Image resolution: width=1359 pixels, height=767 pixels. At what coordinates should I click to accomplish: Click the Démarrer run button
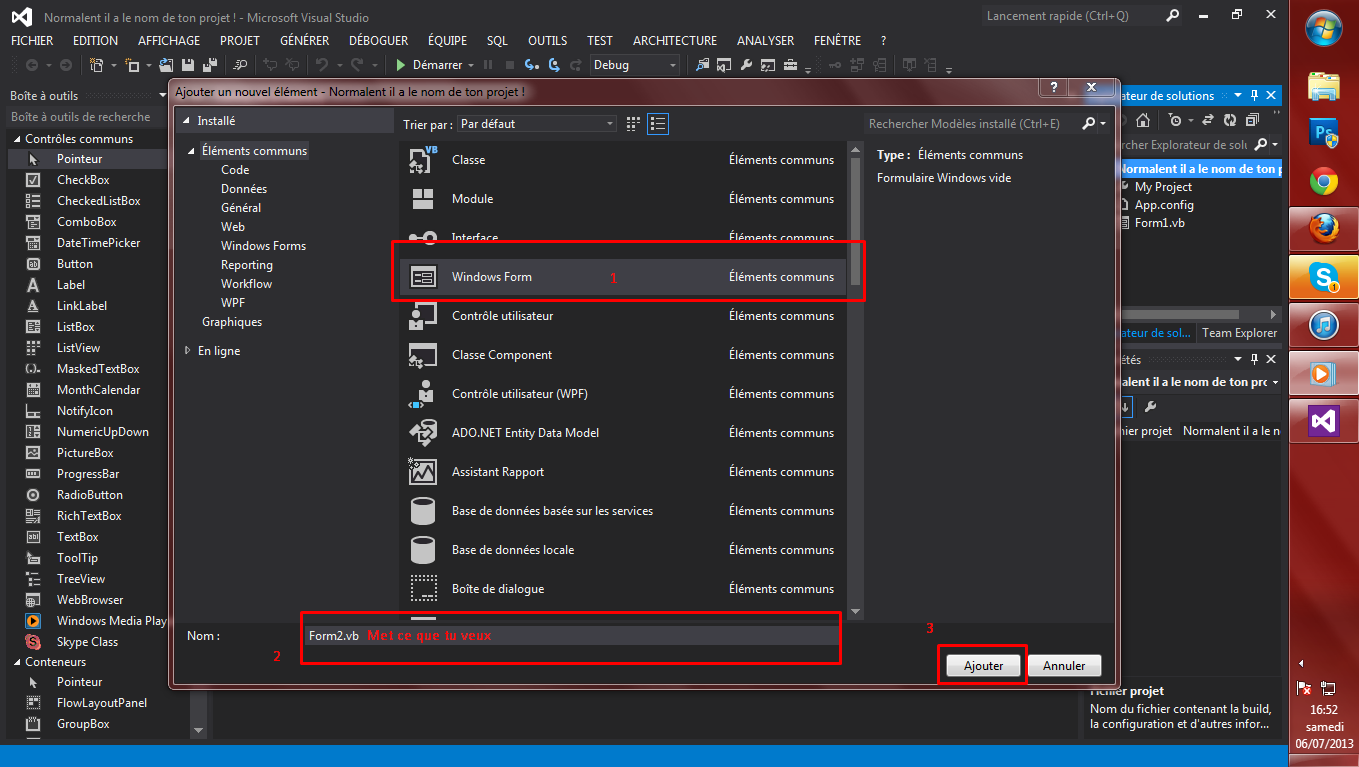[428, 65]
